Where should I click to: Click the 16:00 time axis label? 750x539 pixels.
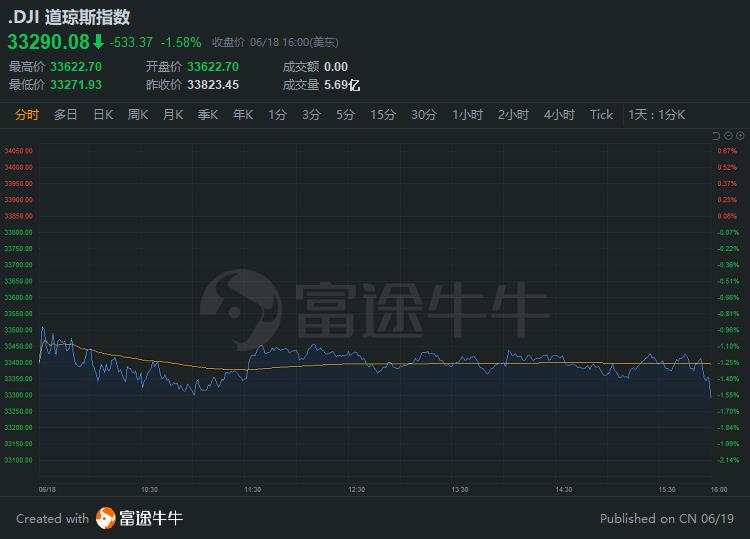719,490
